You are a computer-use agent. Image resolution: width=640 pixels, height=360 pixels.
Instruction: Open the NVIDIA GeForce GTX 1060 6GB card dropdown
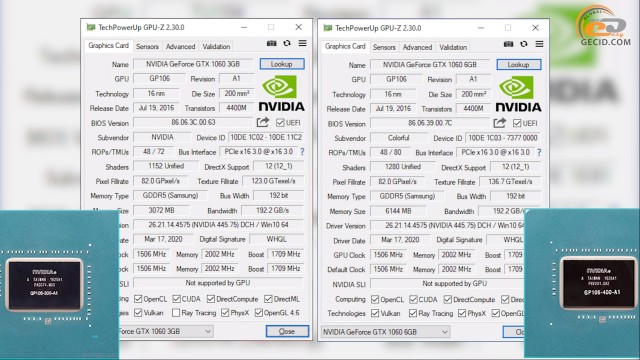pos(385,332)
